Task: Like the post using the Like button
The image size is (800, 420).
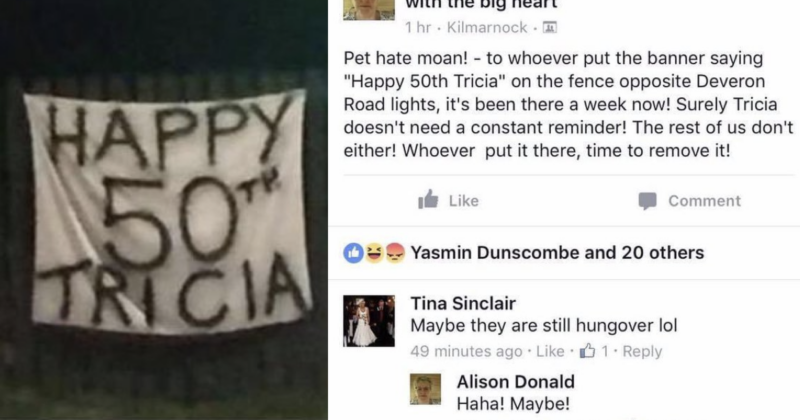Action: point(448,201)
